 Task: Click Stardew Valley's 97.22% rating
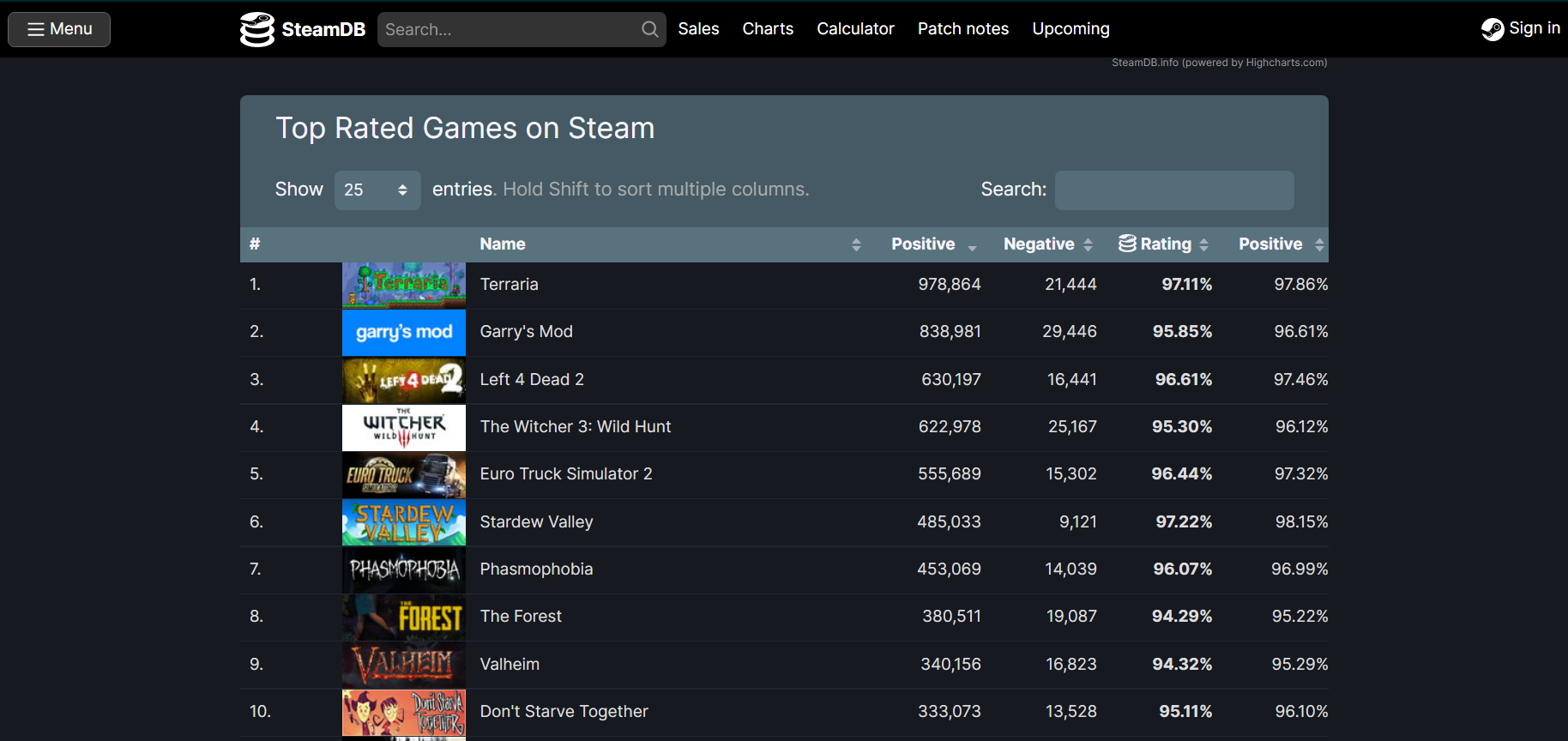click(1184, 521)
